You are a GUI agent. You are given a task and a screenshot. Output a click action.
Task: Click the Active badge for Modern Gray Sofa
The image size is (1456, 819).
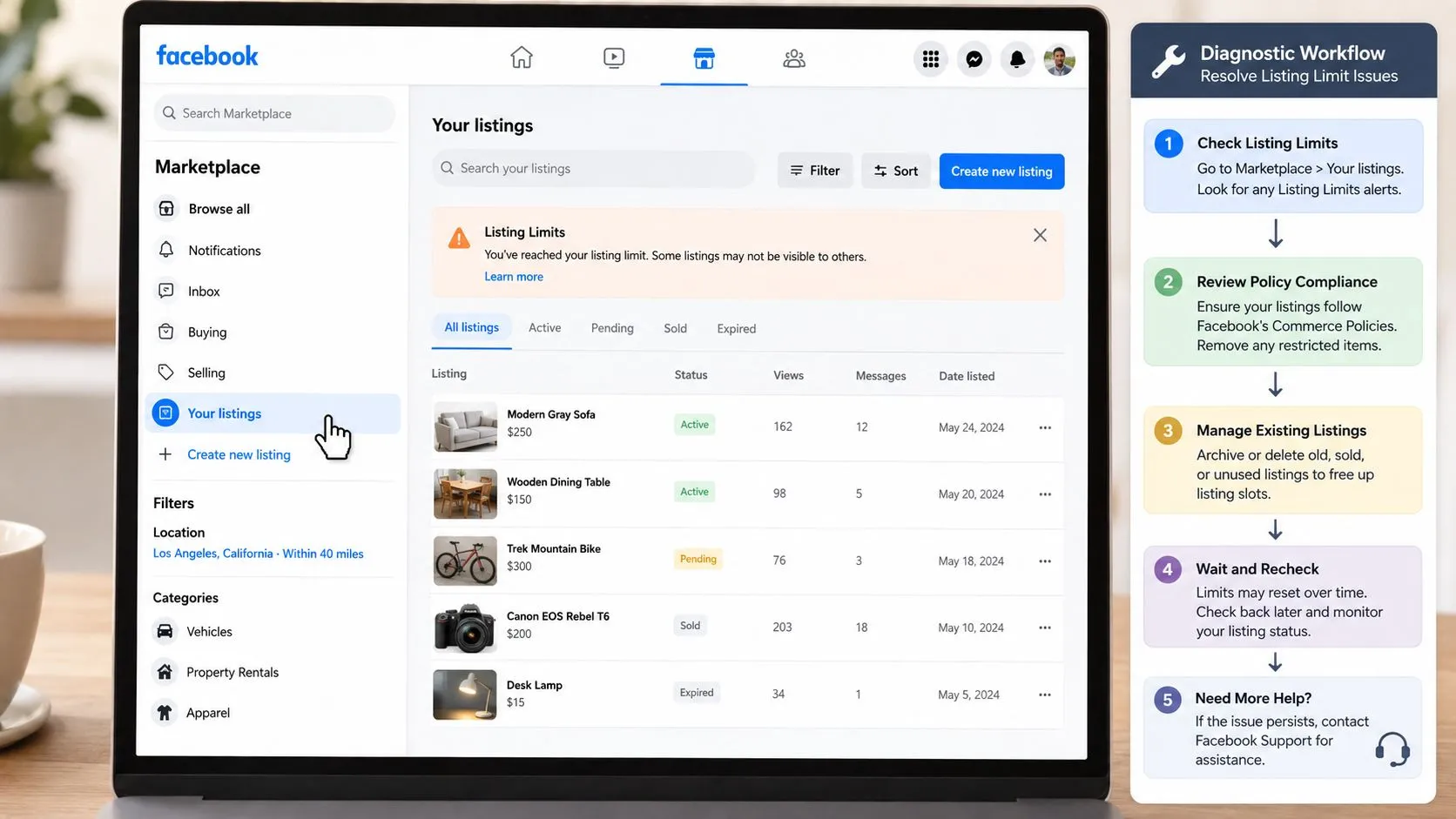tap(695, 425)
